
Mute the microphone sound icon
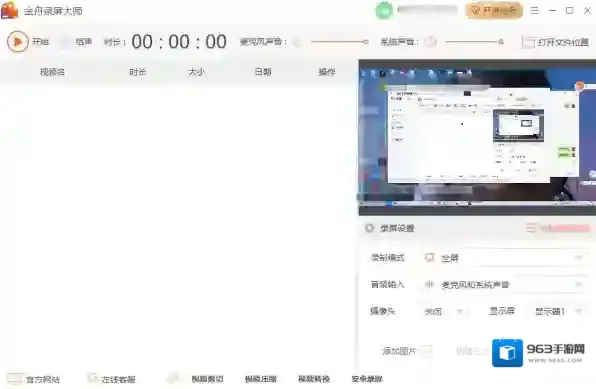297,42
